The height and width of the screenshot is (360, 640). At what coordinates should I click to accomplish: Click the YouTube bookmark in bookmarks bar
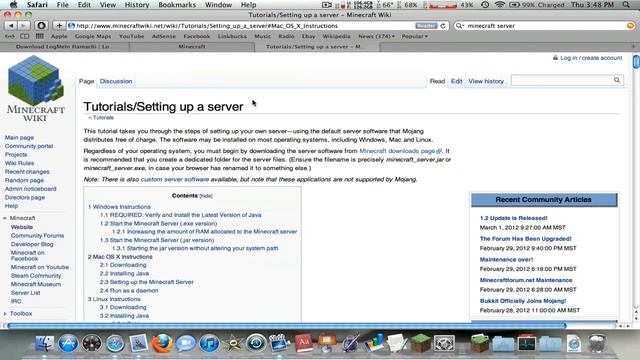point(131,36)
